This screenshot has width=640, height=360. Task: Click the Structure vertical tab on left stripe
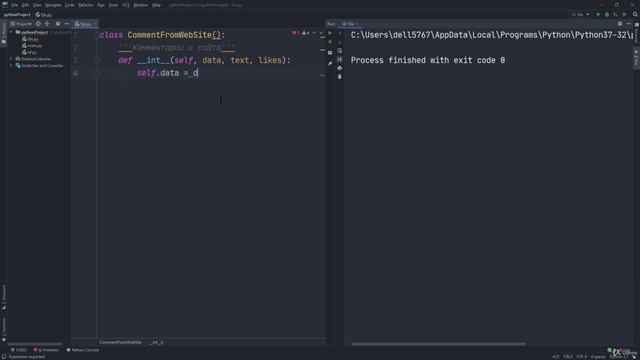(x=4, y=297)
